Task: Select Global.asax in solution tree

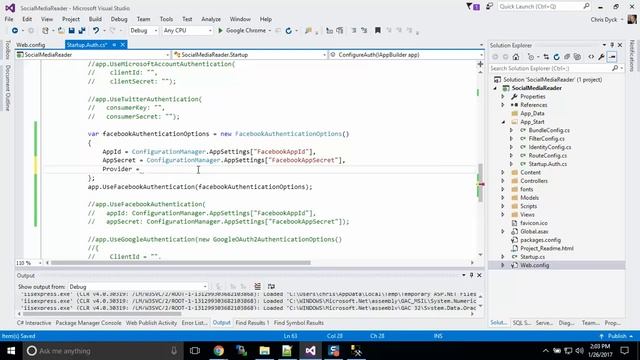Action: (x=534, y=231)
